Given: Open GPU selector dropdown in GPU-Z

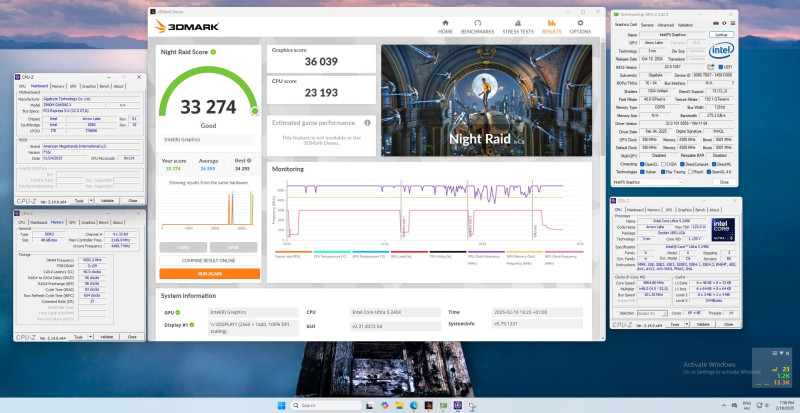Looking at the screenshot, I should [648, 182].
